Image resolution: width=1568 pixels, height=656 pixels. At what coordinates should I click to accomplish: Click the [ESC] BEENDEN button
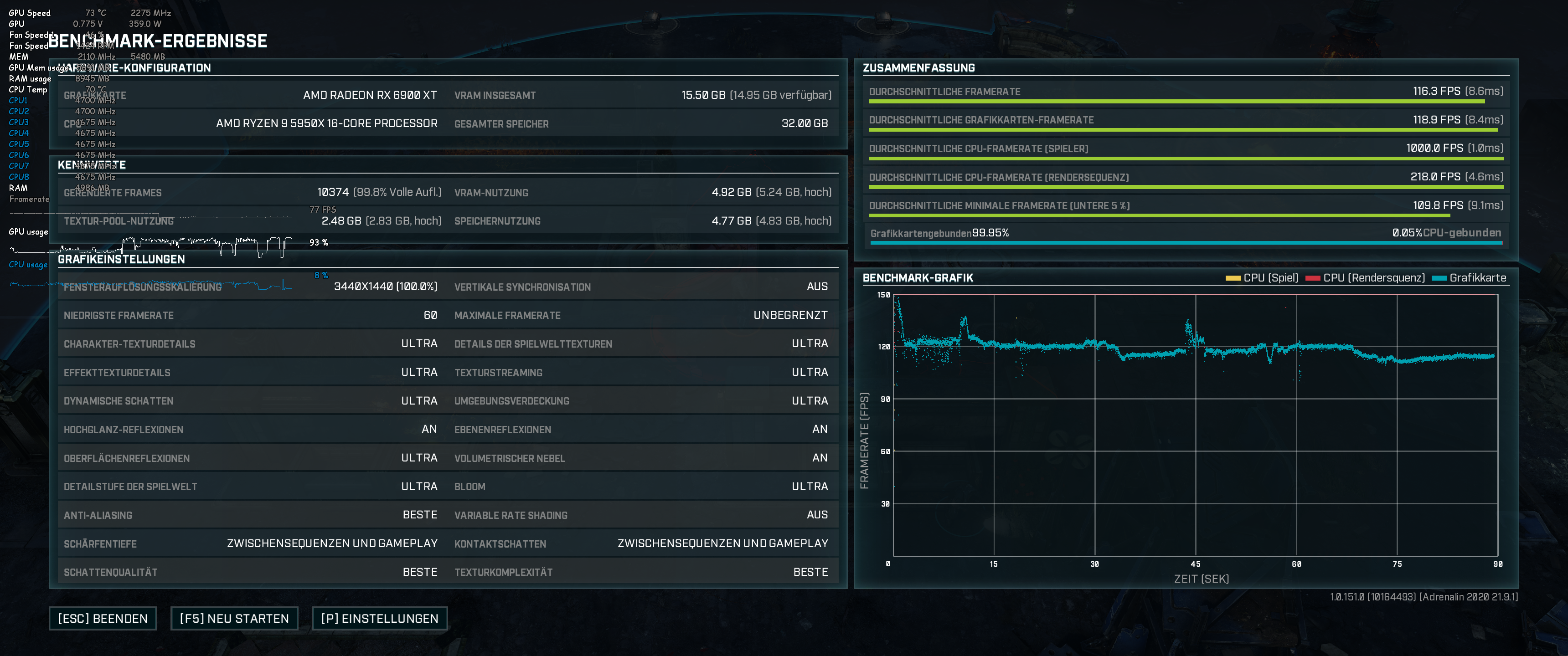click(x=102, y=618)
